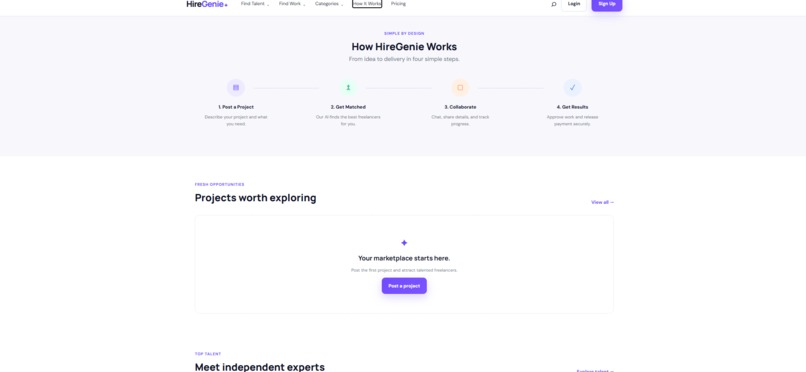Click the Post a project button
The image size is (806, 372).
[404, 286]
